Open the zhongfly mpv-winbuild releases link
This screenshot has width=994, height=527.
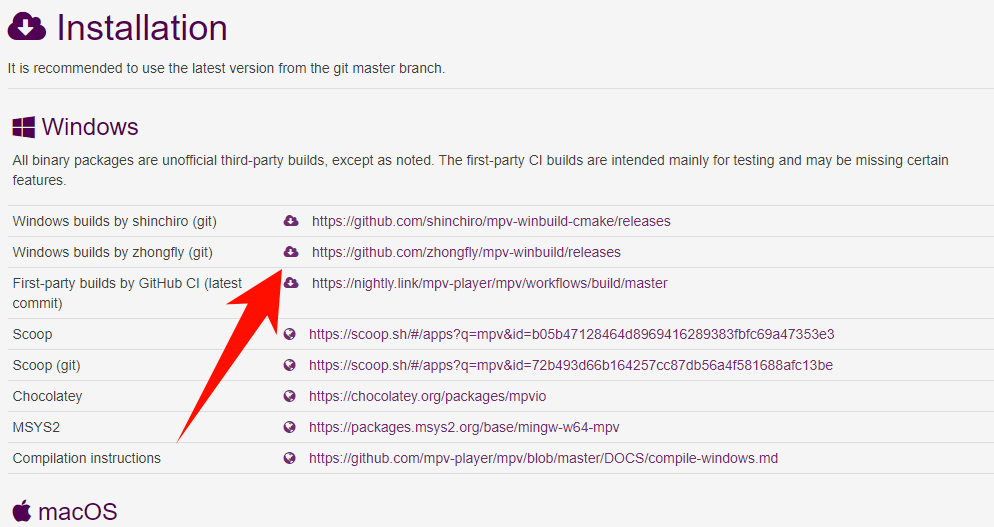coord(466,252)
